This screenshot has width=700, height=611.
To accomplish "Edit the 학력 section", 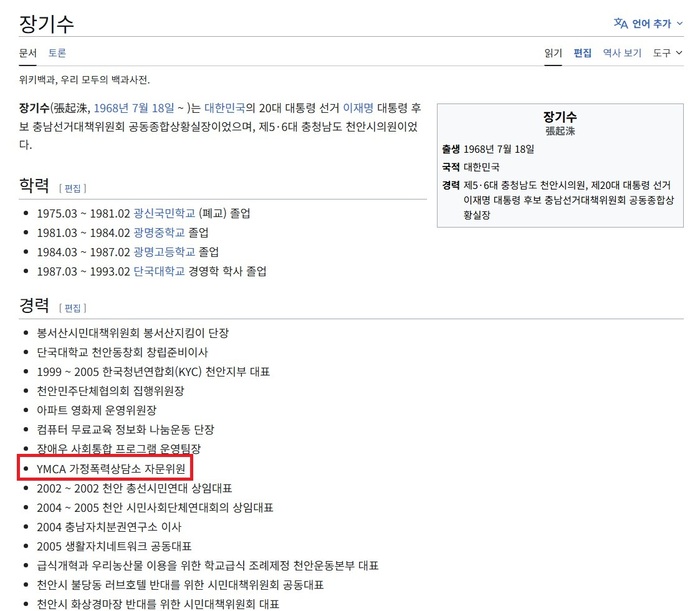I will [x=73, y=187].
